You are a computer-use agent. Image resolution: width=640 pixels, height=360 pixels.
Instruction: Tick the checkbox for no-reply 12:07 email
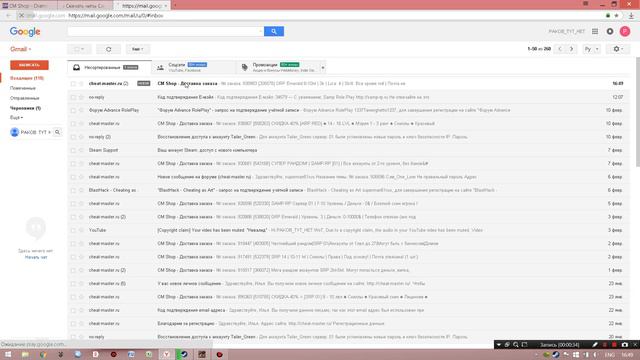[x=73, y=97]
